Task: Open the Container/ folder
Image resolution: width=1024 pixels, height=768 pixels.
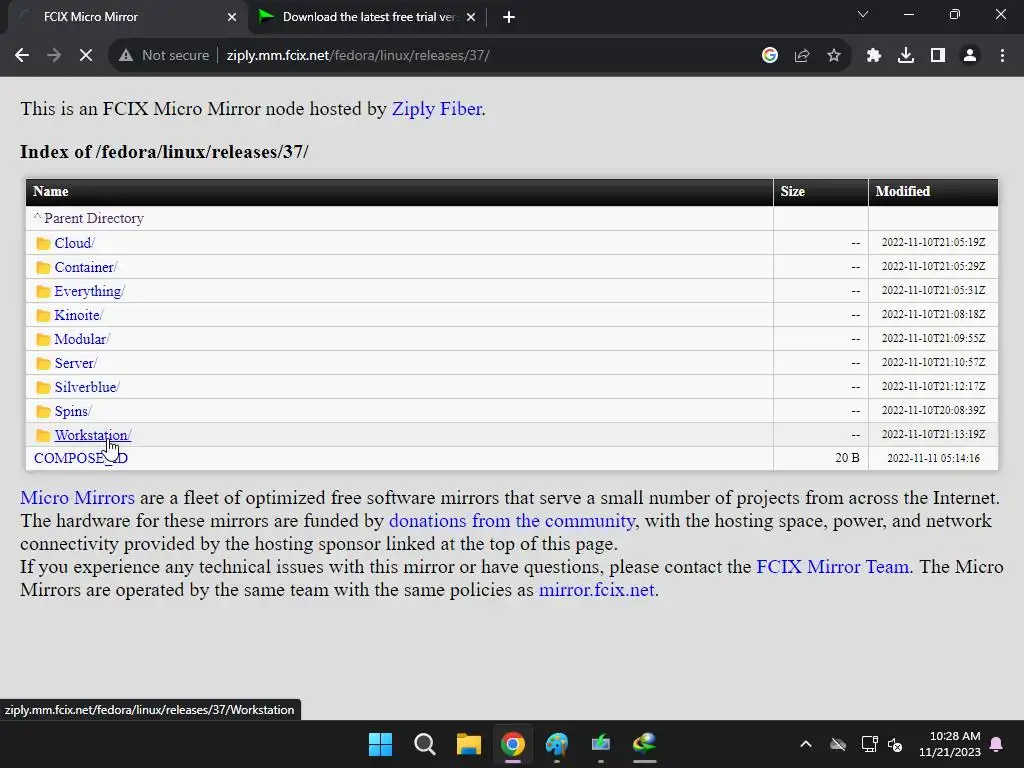Action: point(86,267)
